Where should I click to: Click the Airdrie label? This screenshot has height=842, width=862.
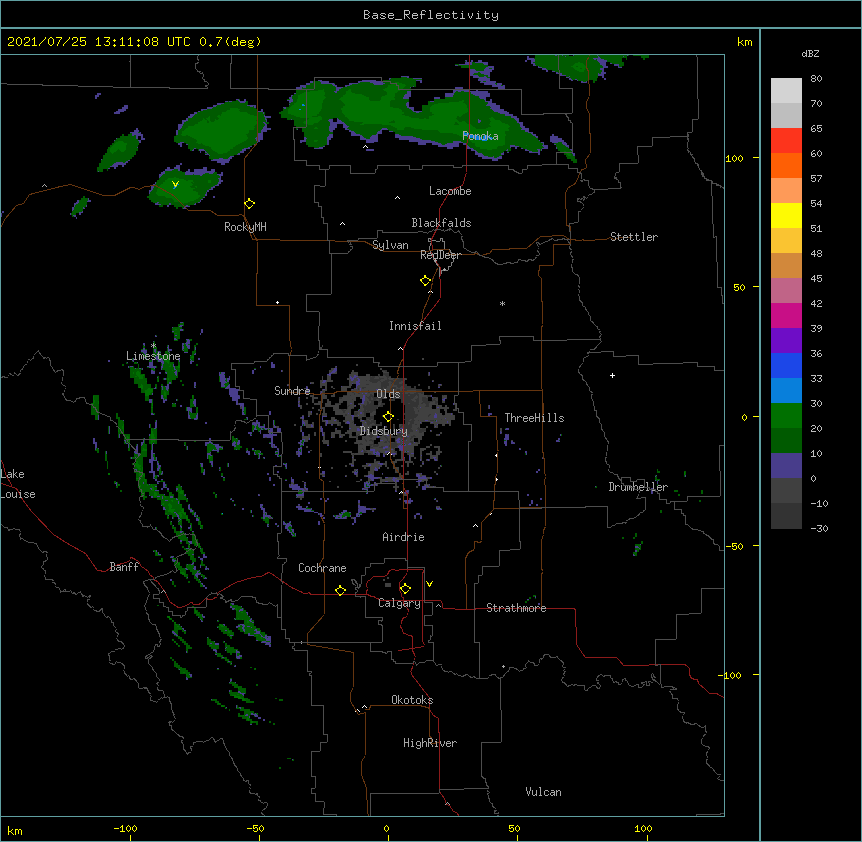(403, 537)
